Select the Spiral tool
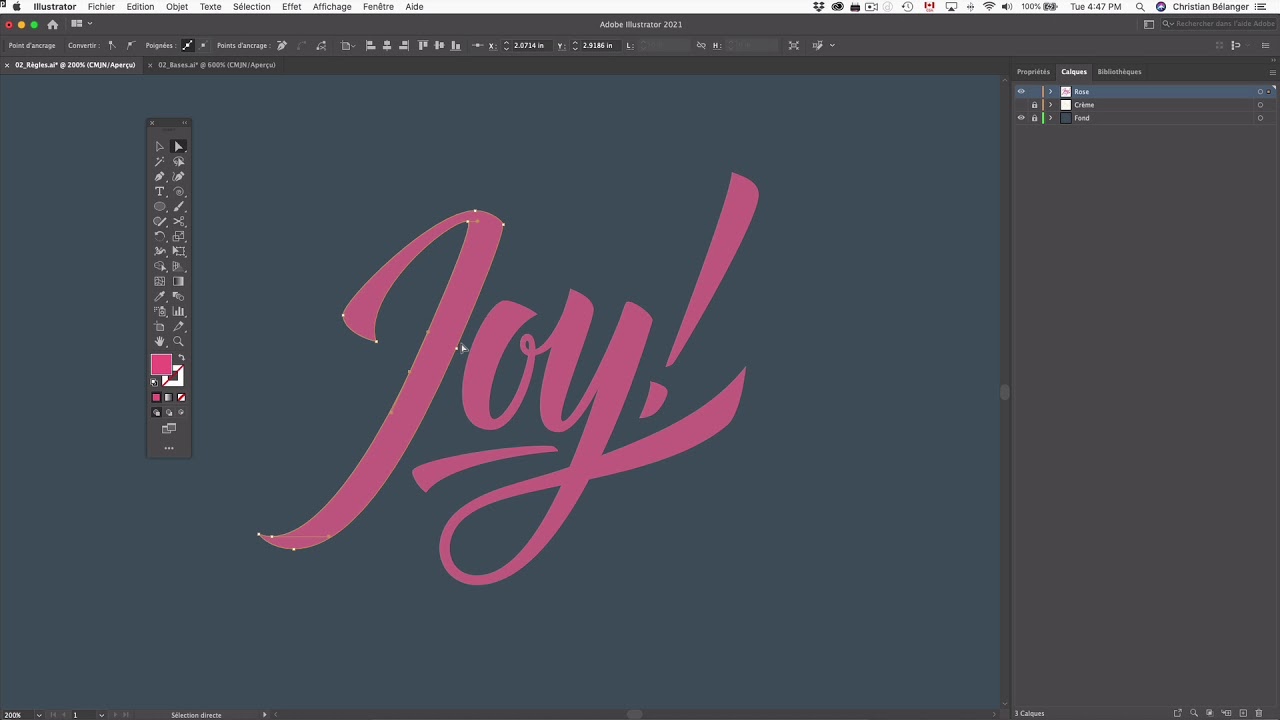The height and width of the screenshot is (720, 1280). click(x=179, y=191)
